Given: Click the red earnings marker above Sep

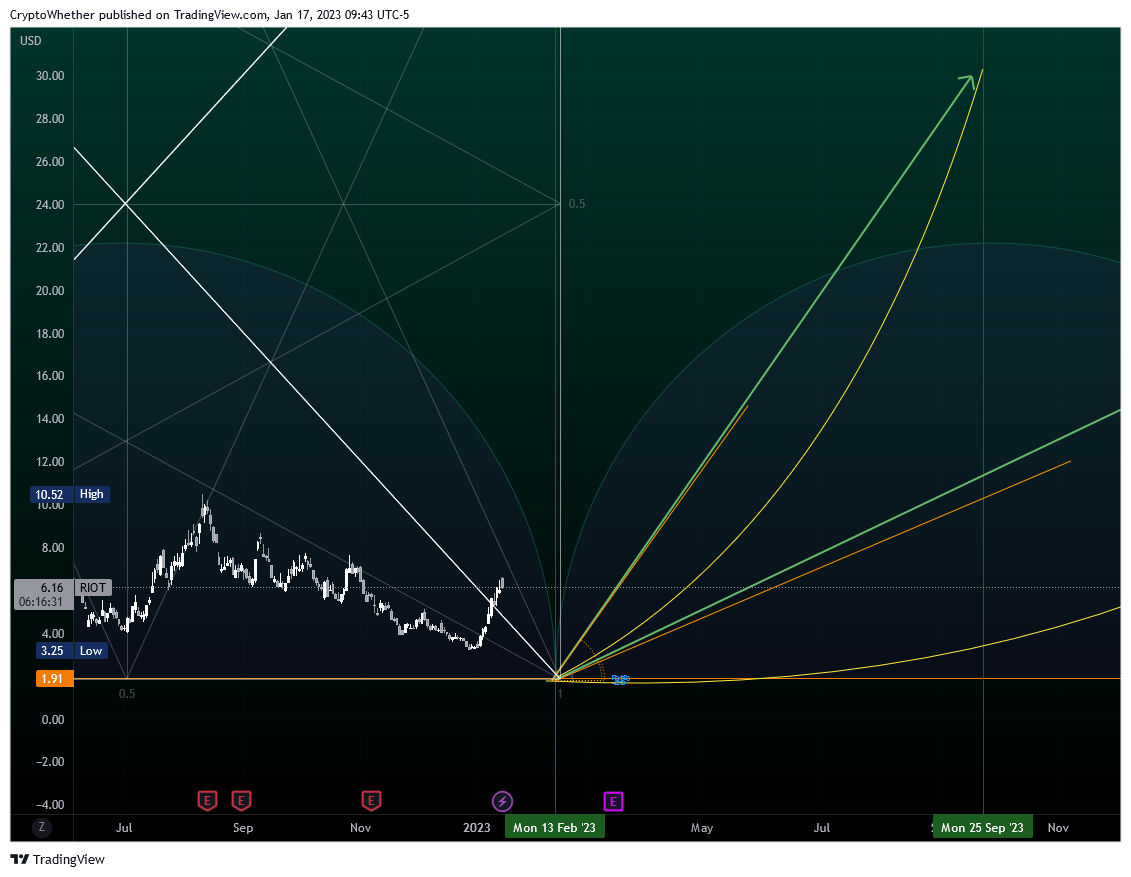Looking at the screenshot, I should (241, 801).
